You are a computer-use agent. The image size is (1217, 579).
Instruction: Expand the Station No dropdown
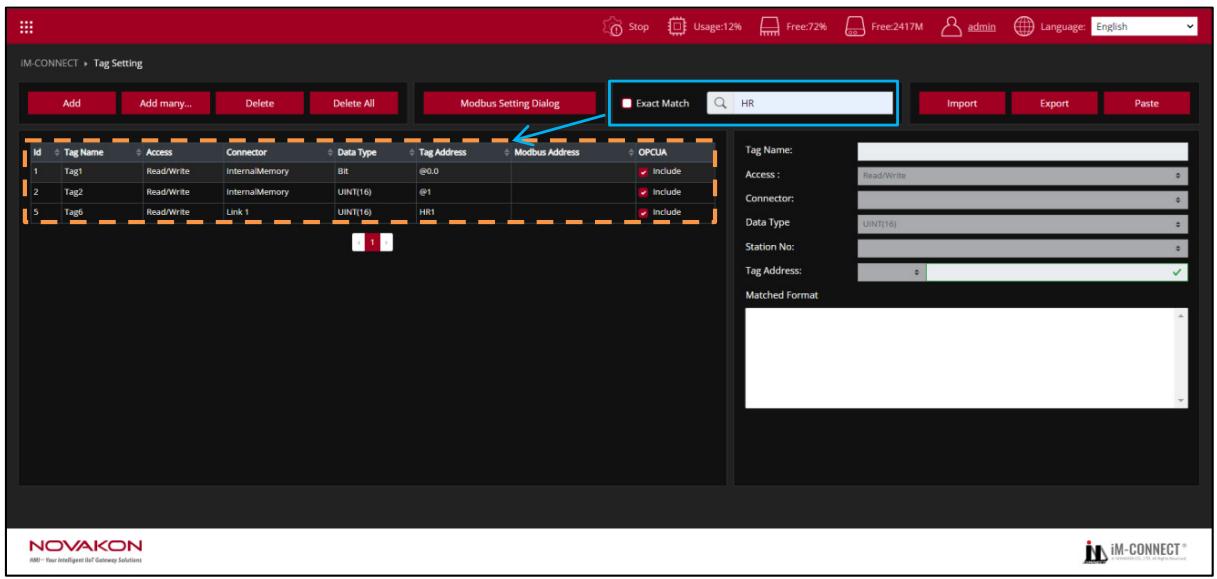pyautogui.click(x=1023, y=246)
